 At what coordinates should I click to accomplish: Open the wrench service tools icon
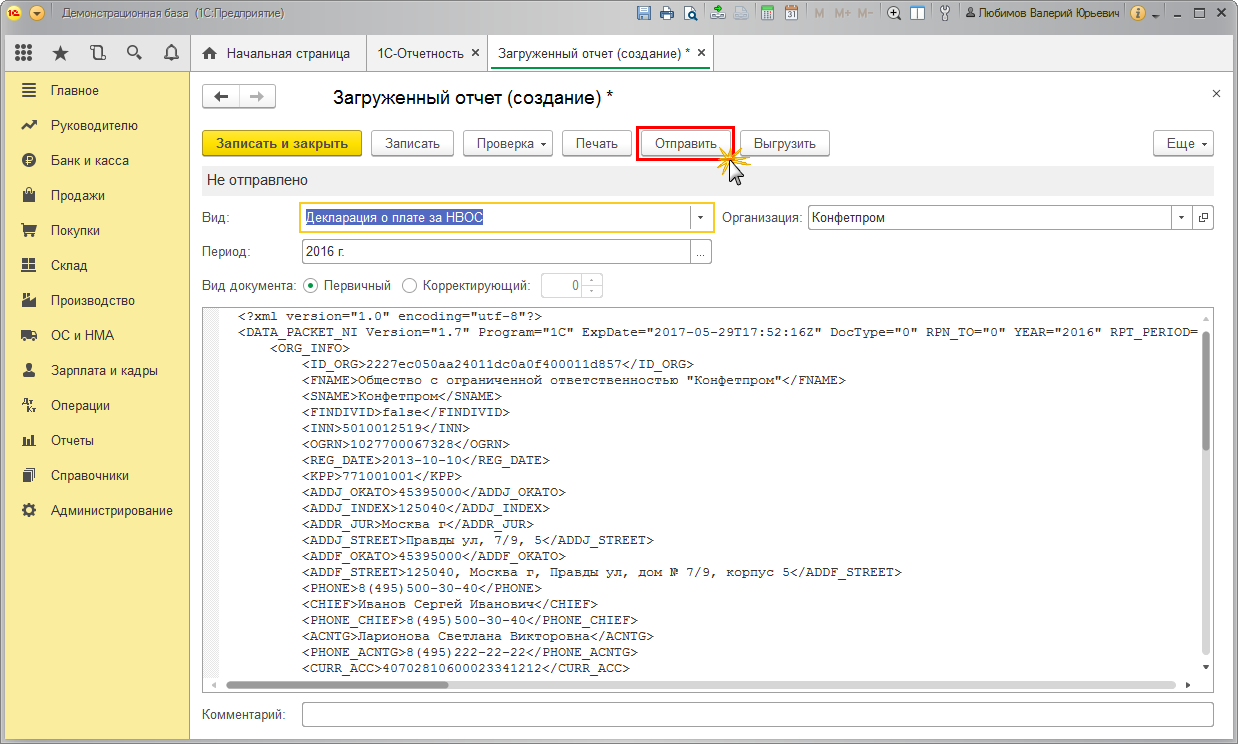coord(945,14)
